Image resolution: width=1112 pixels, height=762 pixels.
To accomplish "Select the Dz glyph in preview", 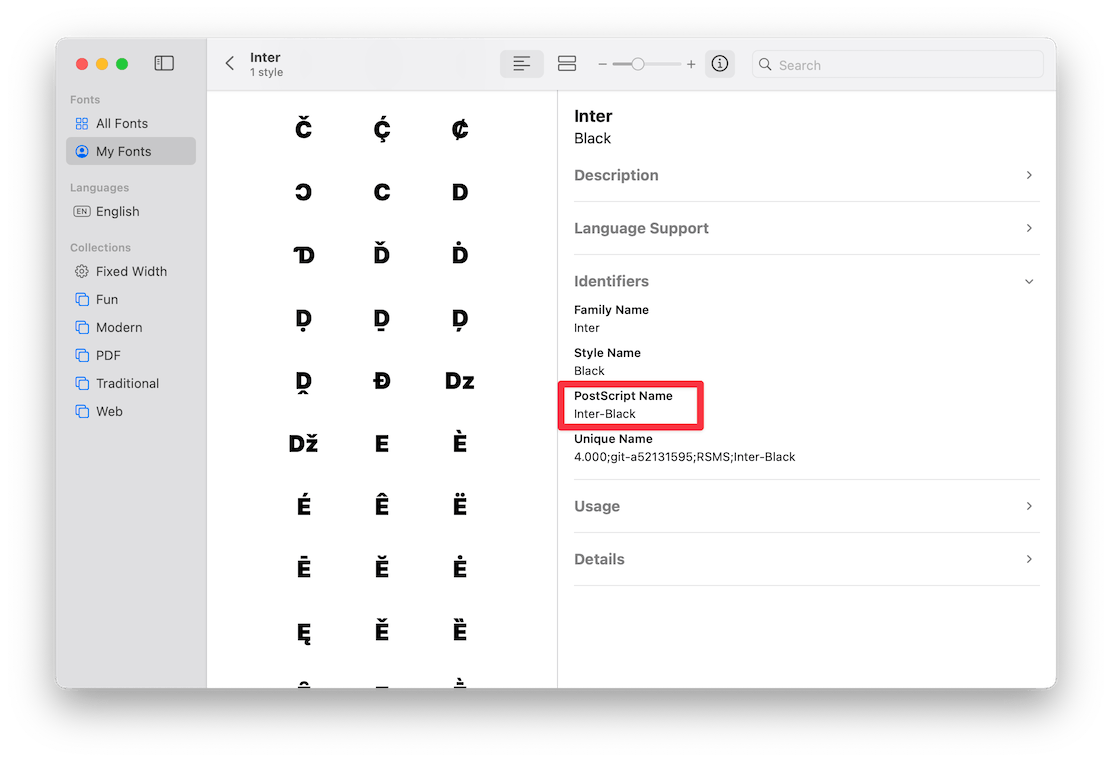I will pos(459,381).
